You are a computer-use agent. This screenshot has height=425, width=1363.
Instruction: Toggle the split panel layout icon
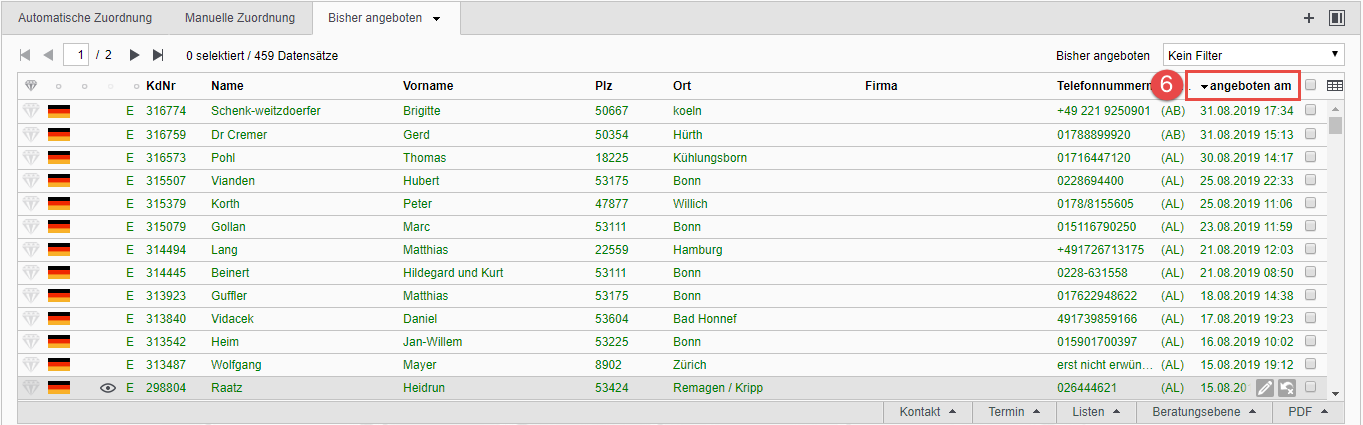(x=1336, y=18)
